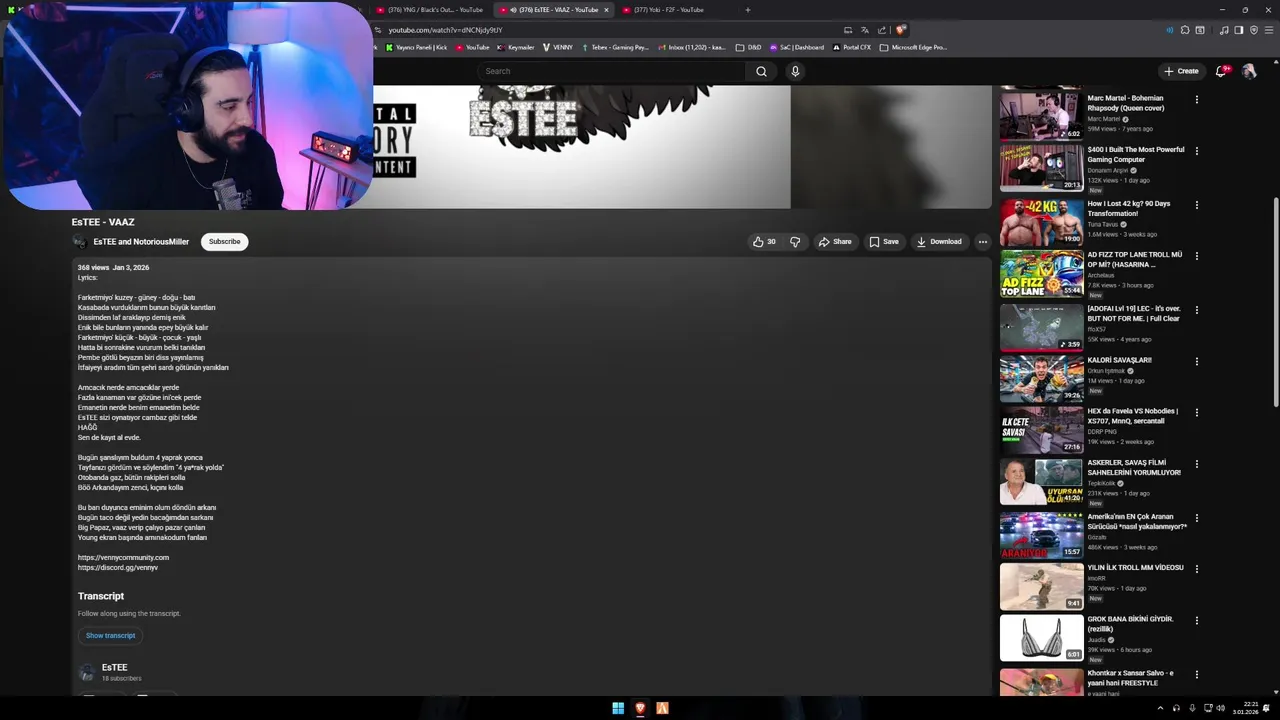The image size is (1280, 720).
Task: Open YouTube notifications bell
Action: click(1222, 71)
